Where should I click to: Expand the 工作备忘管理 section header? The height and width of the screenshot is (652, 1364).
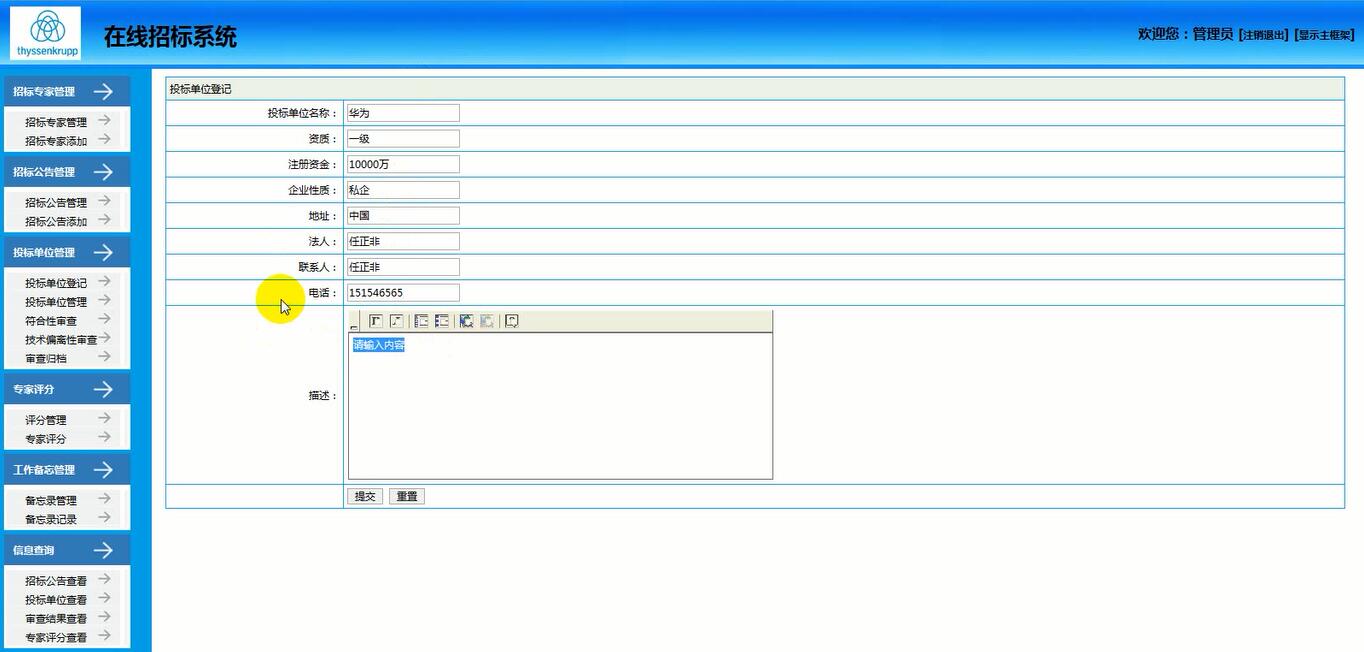(x=67, y=470)
